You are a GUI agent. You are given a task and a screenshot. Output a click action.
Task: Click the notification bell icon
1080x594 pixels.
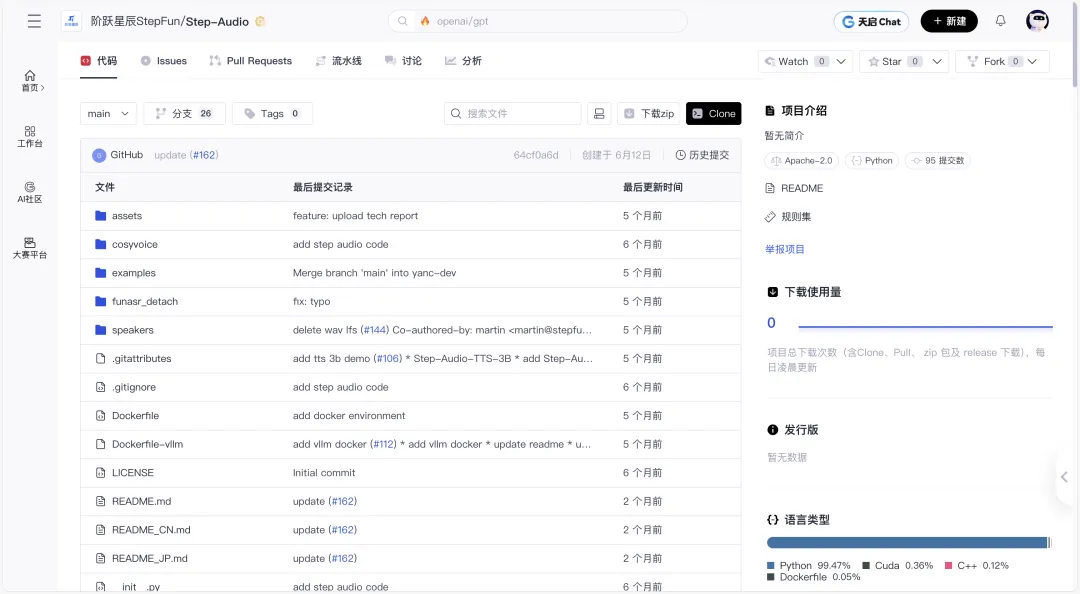click(1000, 21)
